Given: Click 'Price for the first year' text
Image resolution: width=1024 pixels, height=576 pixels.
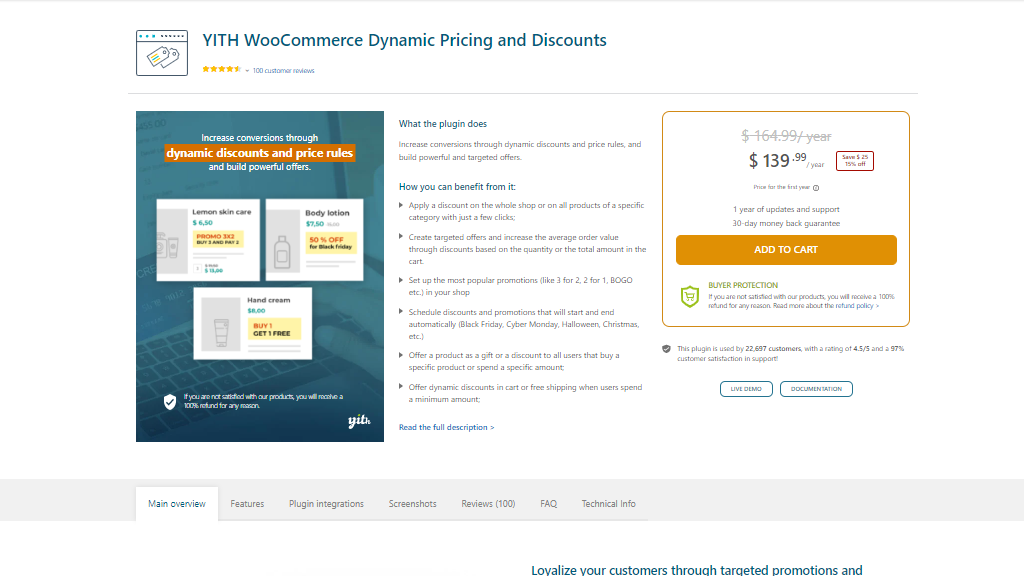Looking at the screenshot, I should [x=781, y=187].
